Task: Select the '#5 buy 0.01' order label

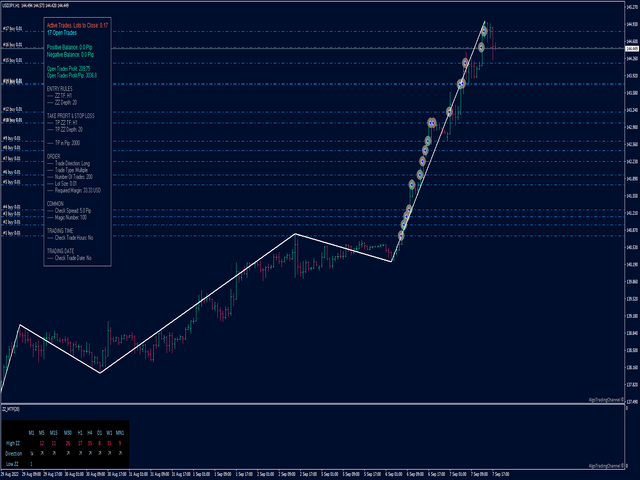Action: (x=12, y=182)
